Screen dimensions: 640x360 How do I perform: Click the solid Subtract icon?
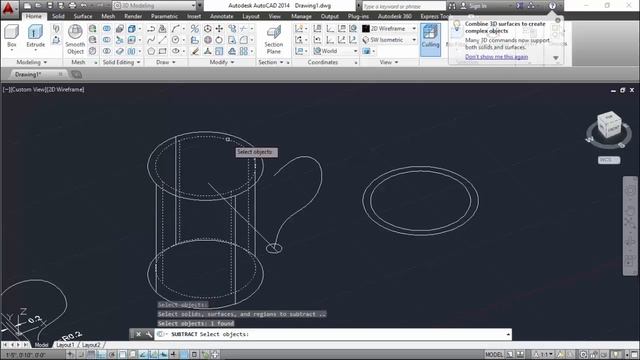point(107,40)
